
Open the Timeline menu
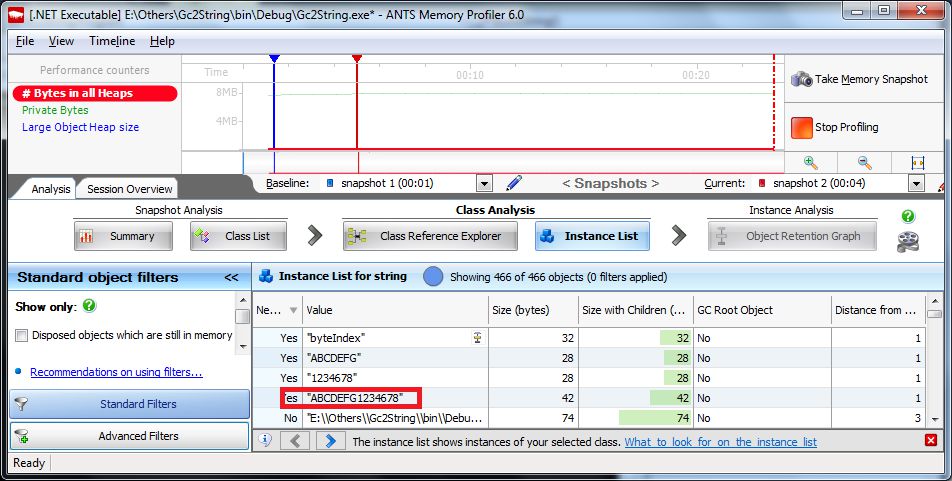tap(112, 41)
